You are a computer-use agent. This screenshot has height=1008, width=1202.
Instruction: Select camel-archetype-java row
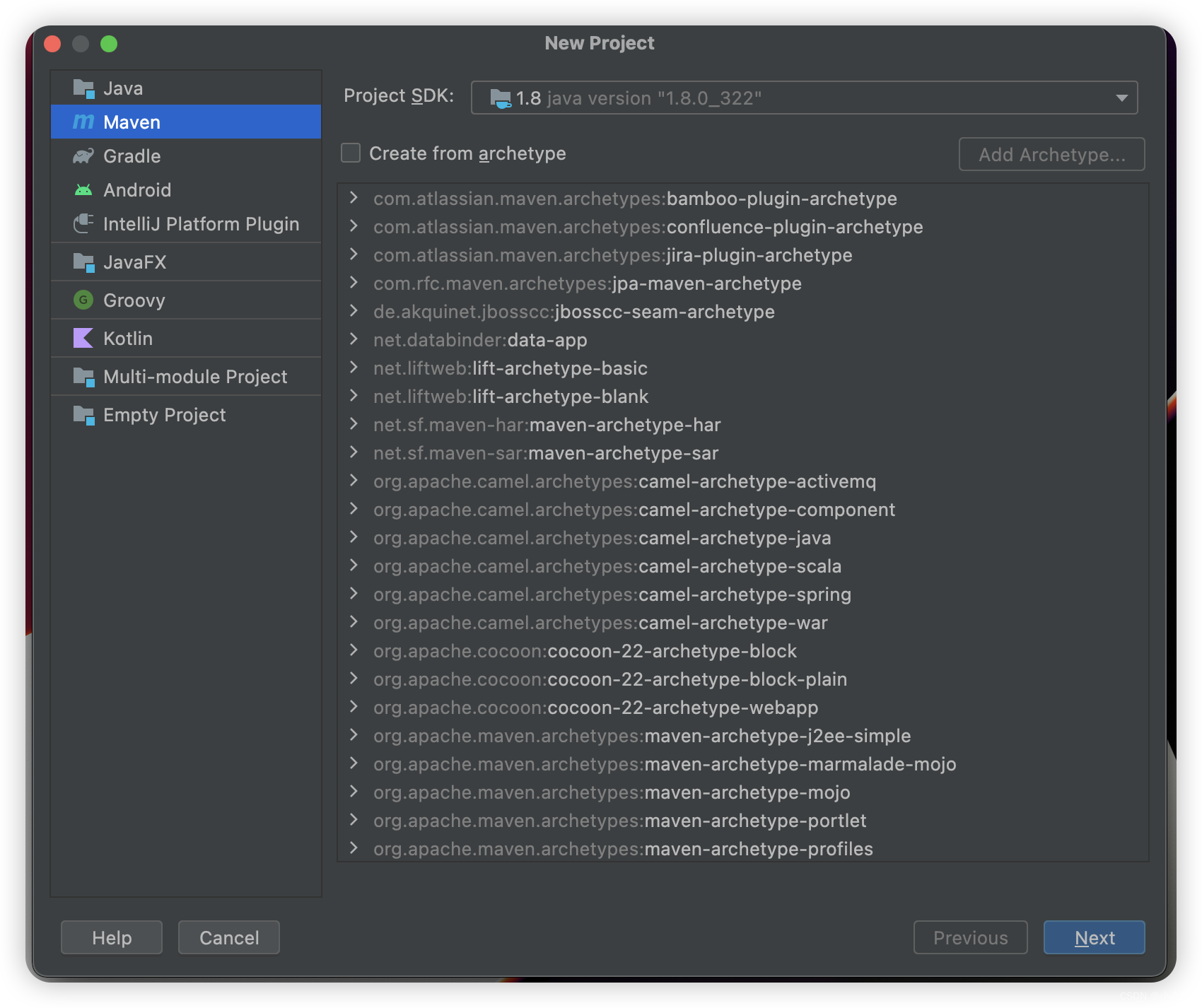click(x=742, y=537)
